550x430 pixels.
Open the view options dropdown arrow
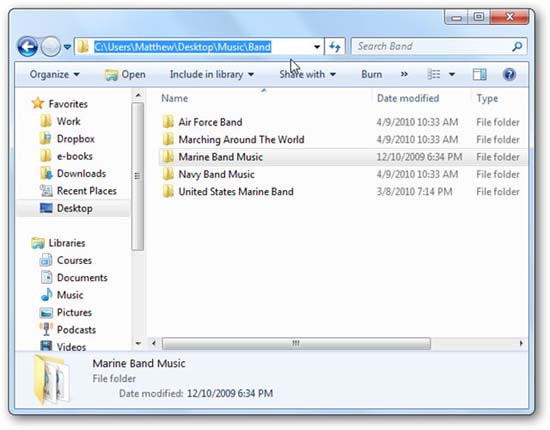point(452,74)
